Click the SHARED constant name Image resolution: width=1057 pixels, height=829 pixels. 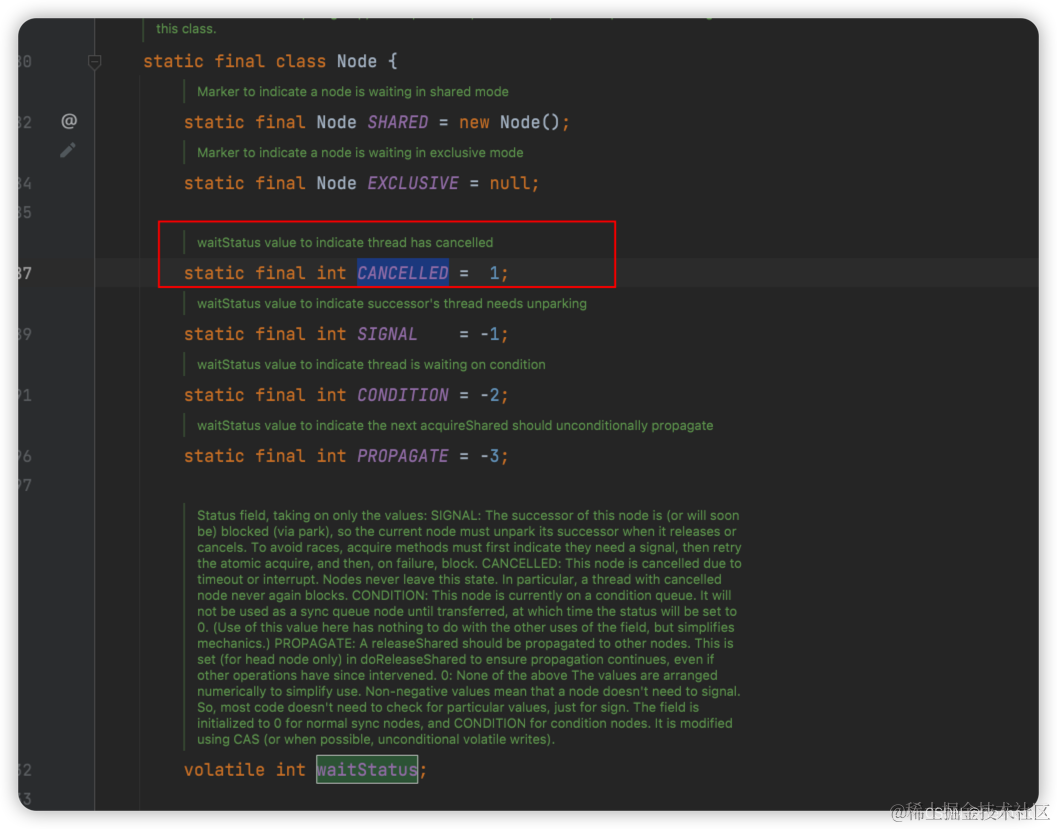398,122
